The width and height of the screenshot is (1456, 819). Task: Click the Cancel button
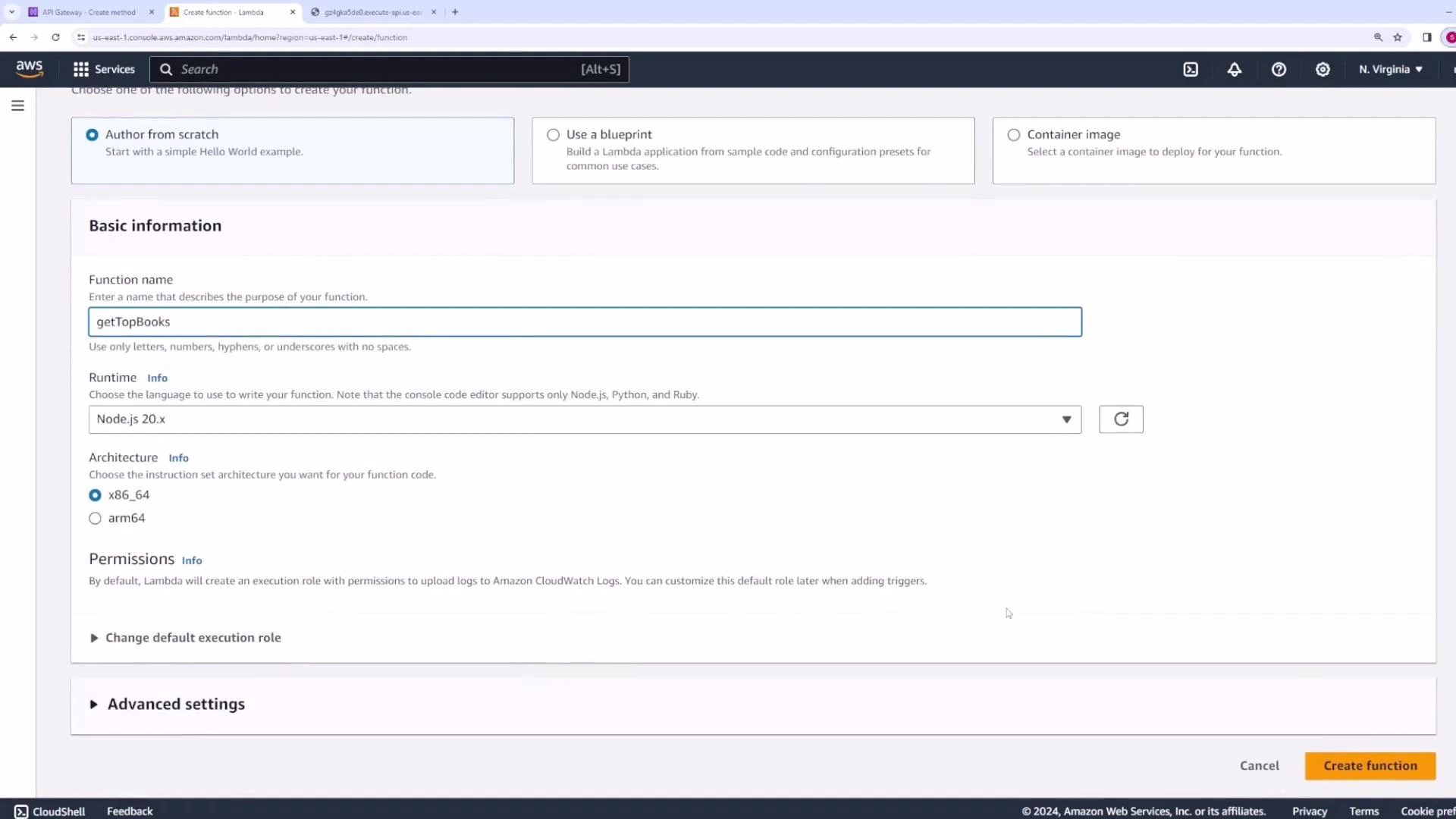[x=1259, y=766]
